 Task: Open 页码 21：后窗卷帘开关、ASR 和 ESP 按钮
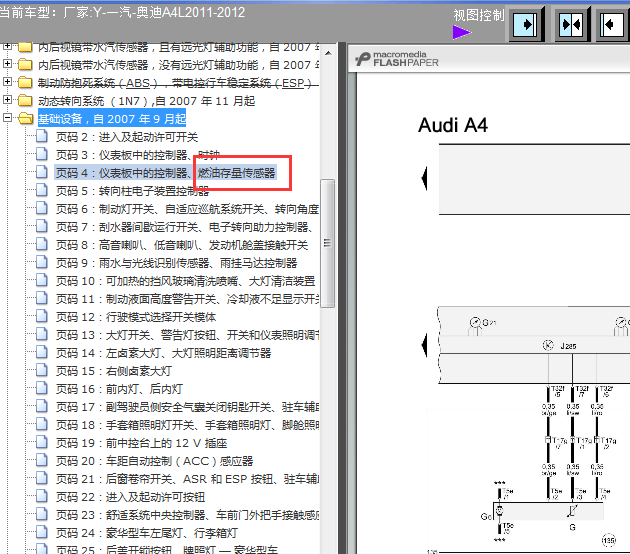coord(187,479)
